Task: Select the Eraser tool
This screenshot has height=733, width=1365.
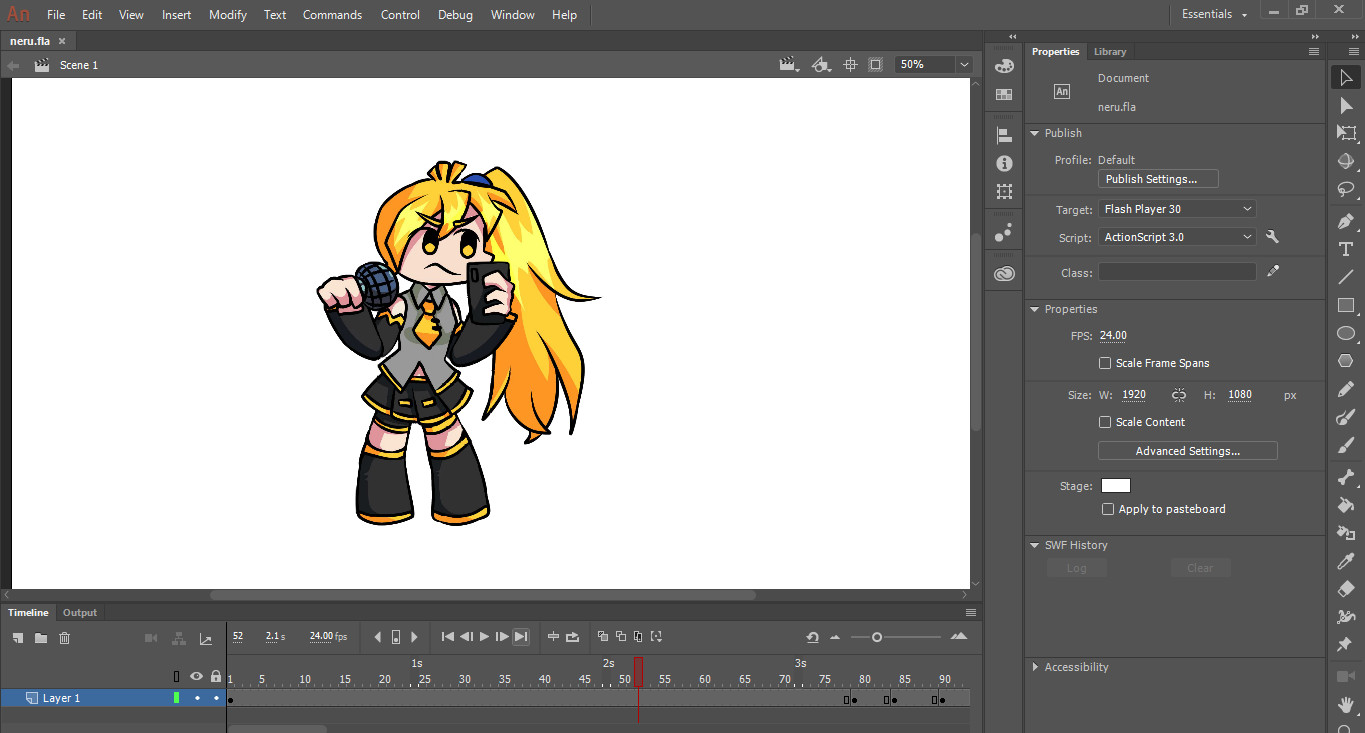Action: 1346,588
